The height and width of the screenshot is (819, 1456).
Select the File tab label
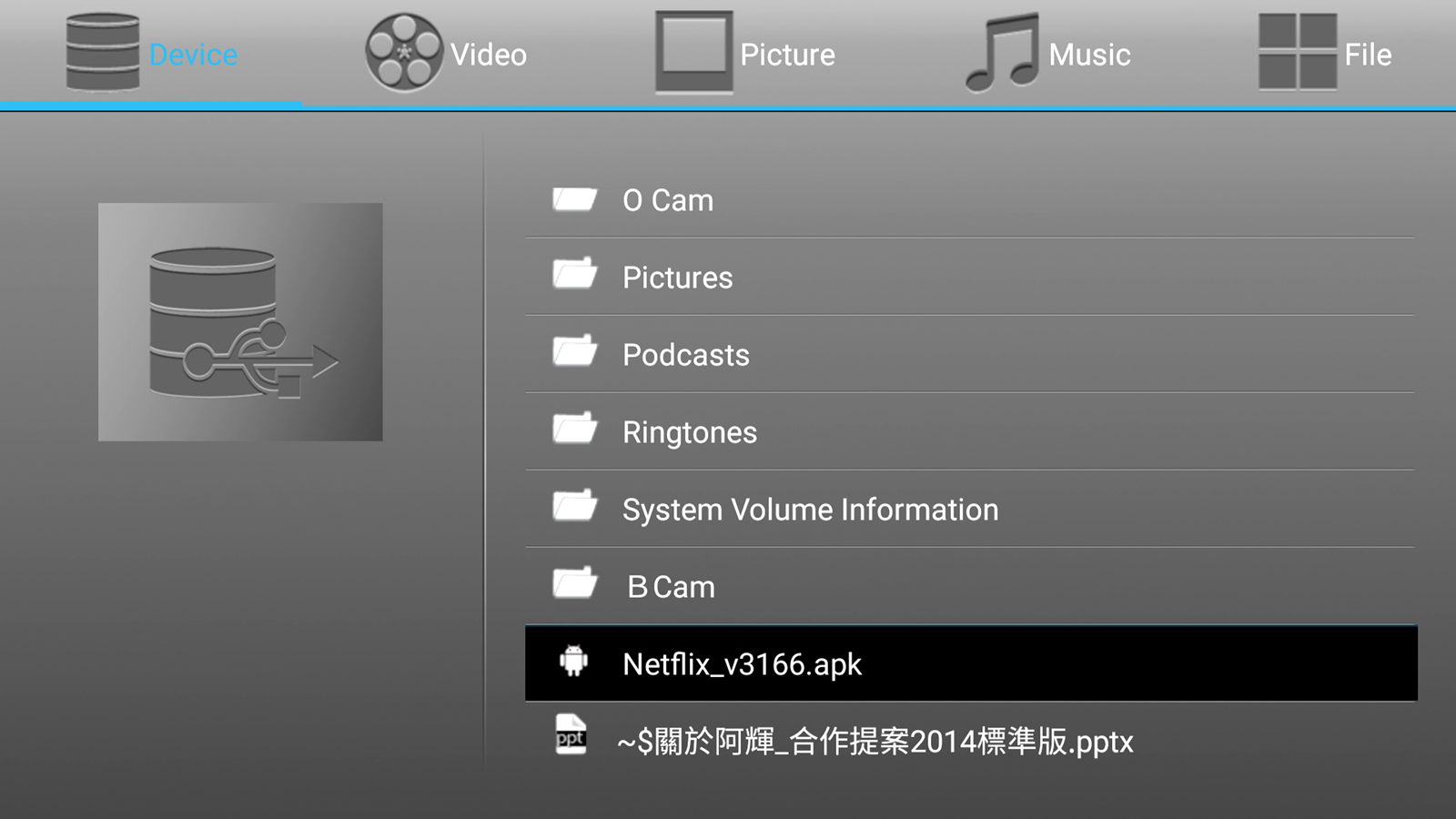pos(1368,55)
